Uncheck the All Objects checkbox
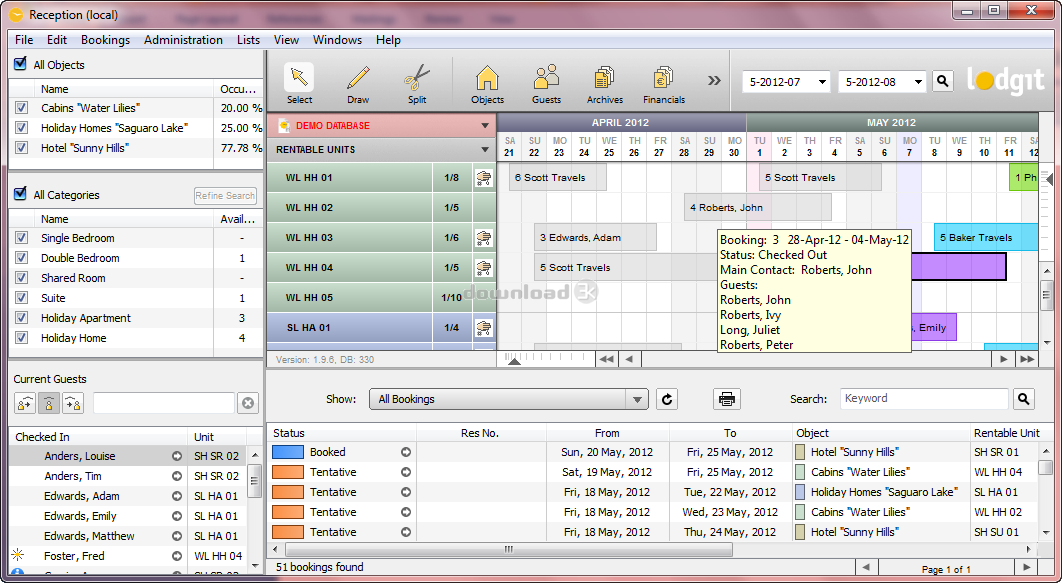The height and width of the screenshot is (583, 1062). point(20,64)
